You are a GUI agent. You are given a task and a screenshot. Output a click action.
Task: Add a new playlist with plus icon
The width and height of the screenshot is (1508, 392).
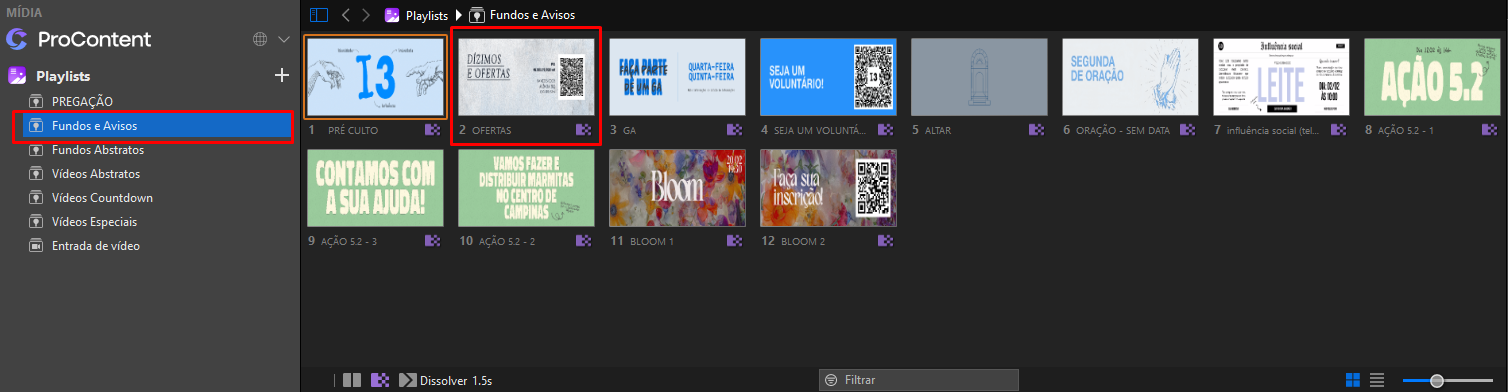click(282, 75)
